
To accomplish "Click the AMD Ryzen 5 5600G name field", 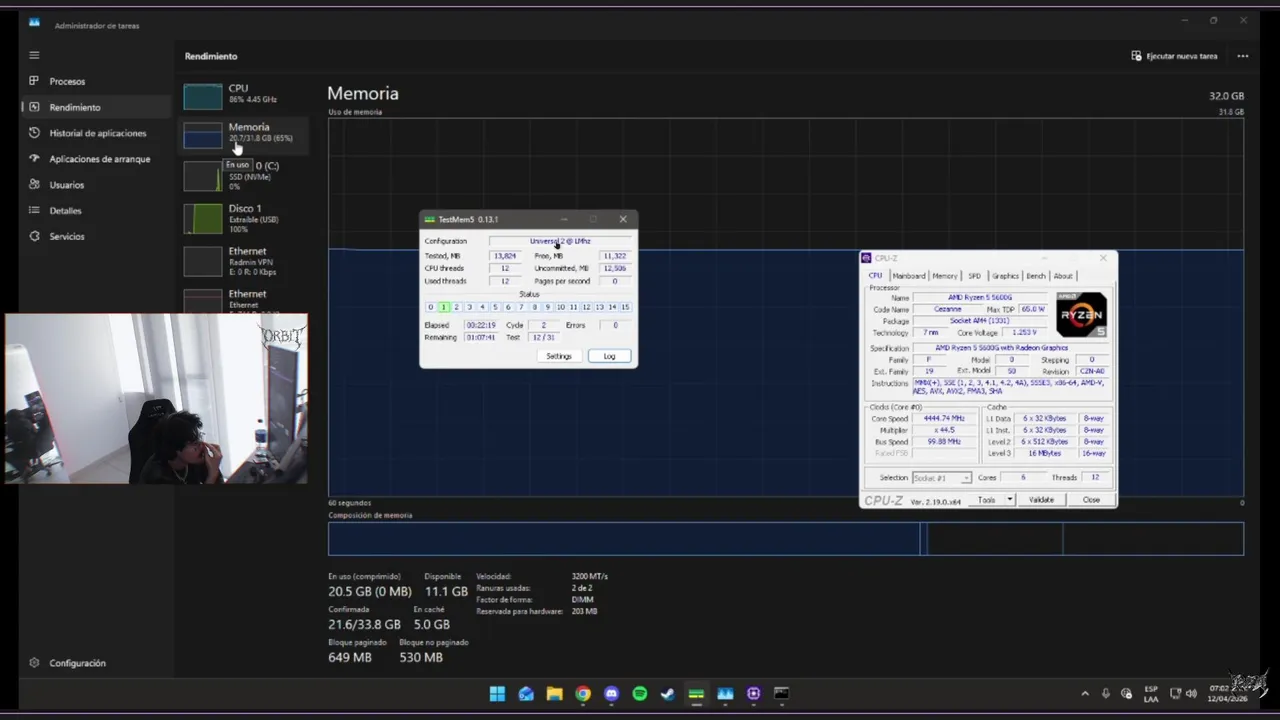I will (978, 298).
